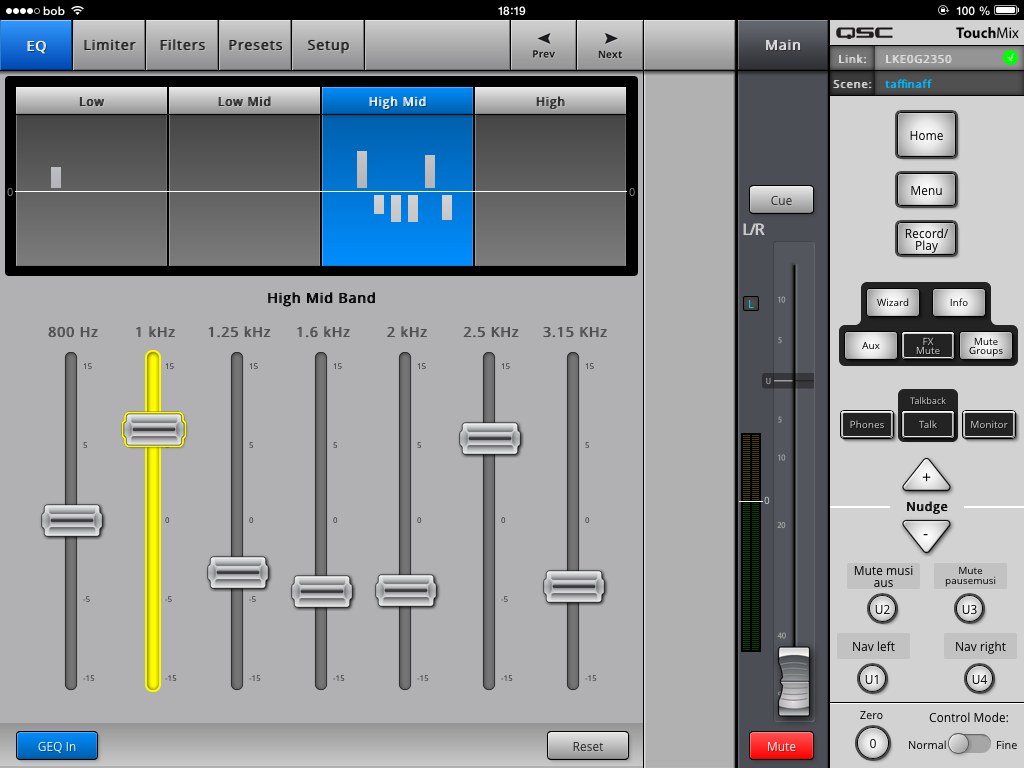Click the 800 Hz fader knob
1024x768 pixels.
(72, 520)
